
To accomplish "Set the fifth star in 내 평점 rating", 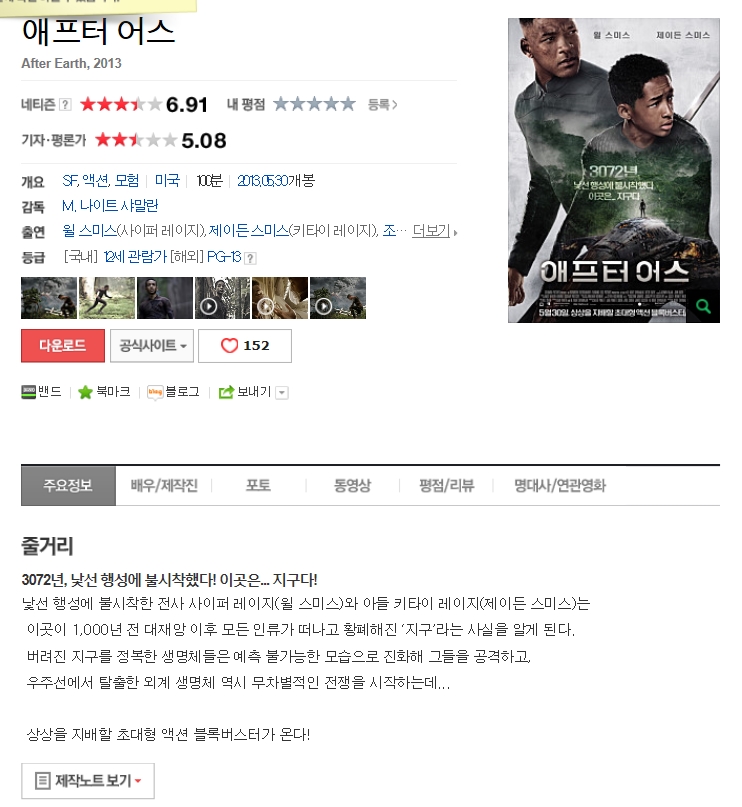I will tap(348, 104).
